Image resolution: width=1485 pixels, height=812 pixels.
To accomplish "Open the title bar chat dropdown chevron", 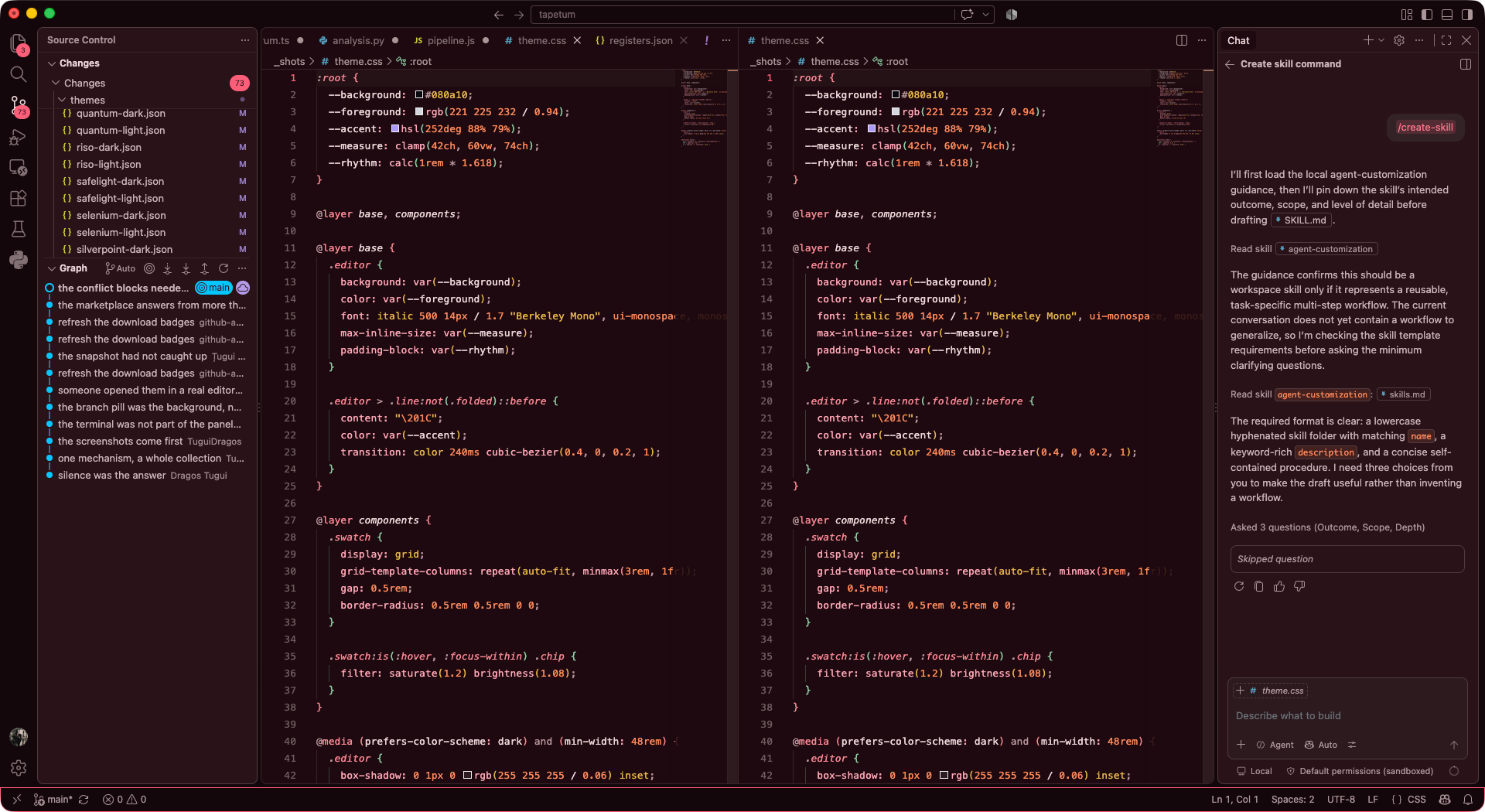I will [x=985, y=15].
